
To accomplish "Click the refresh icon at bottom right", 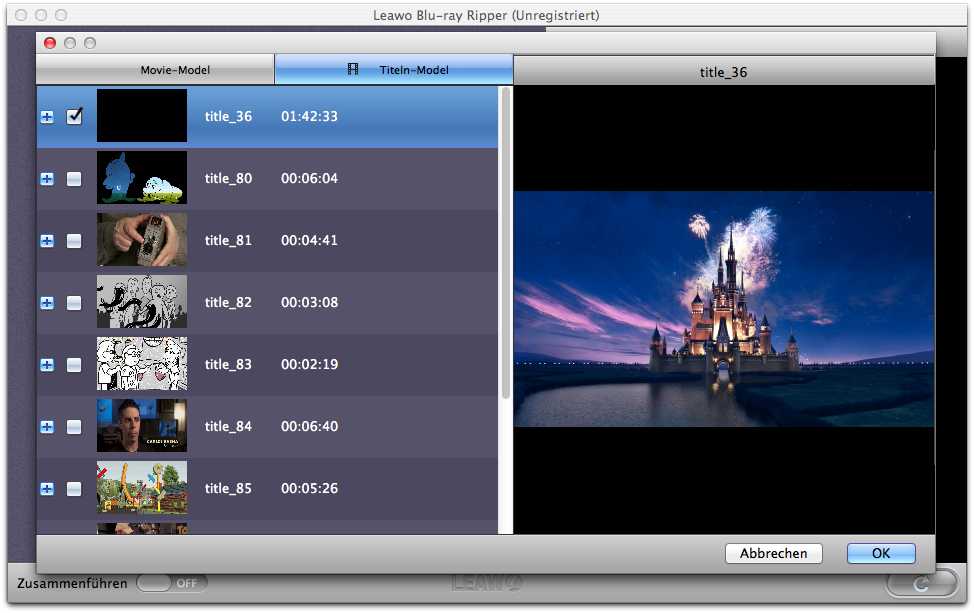I will (921, 583).
